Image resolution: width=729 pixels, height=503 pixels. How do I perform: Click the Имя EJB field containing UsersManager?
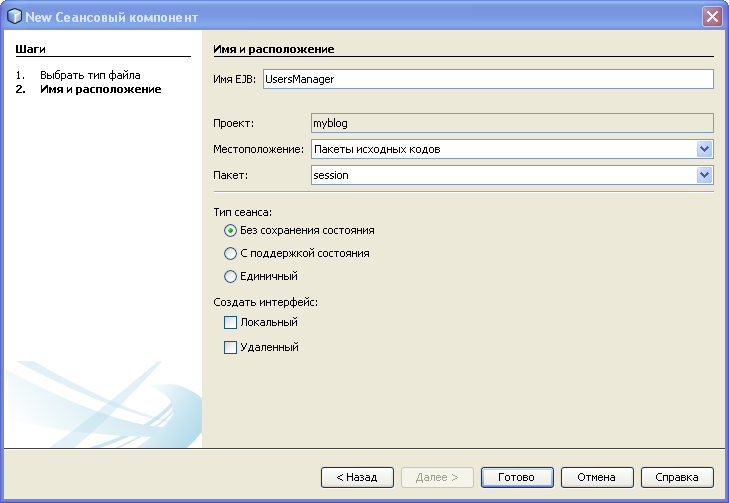click(488, 79)
